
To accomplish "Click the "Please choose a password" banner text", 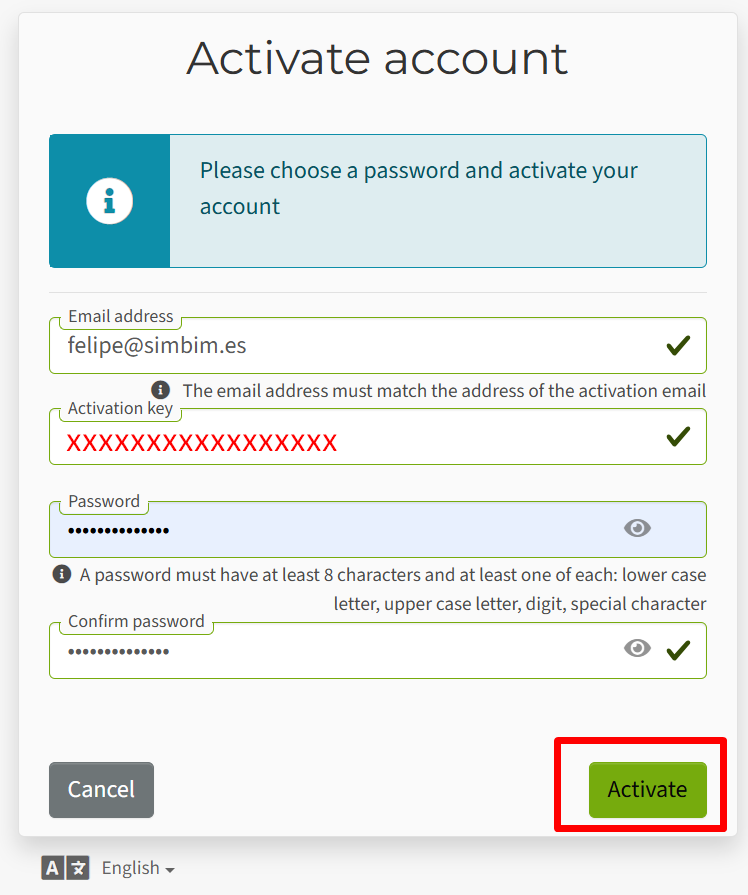I will tap(418, 188).
